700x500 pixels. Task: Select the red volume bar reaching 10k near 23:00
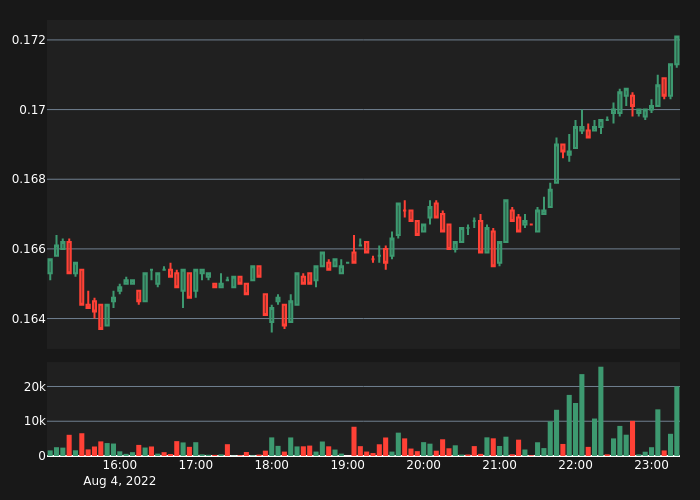pos(633,438)
